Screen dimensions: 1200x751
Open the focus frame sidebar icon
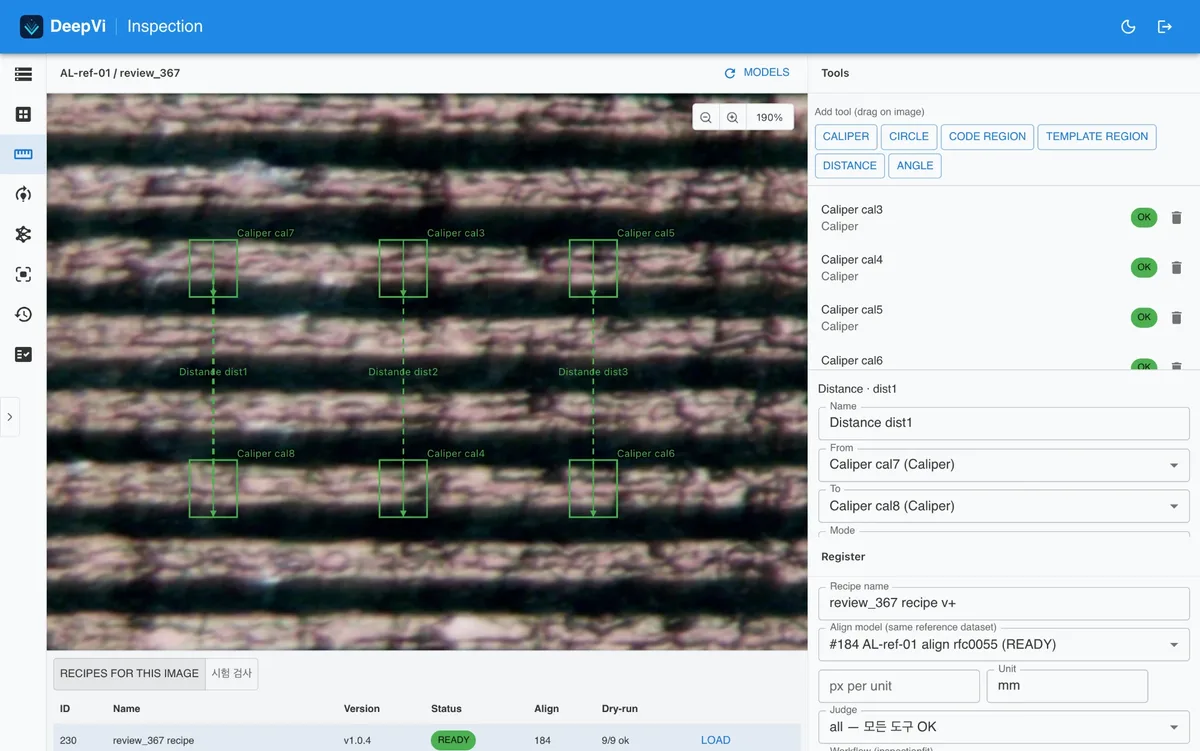click(x=23, y=274)
